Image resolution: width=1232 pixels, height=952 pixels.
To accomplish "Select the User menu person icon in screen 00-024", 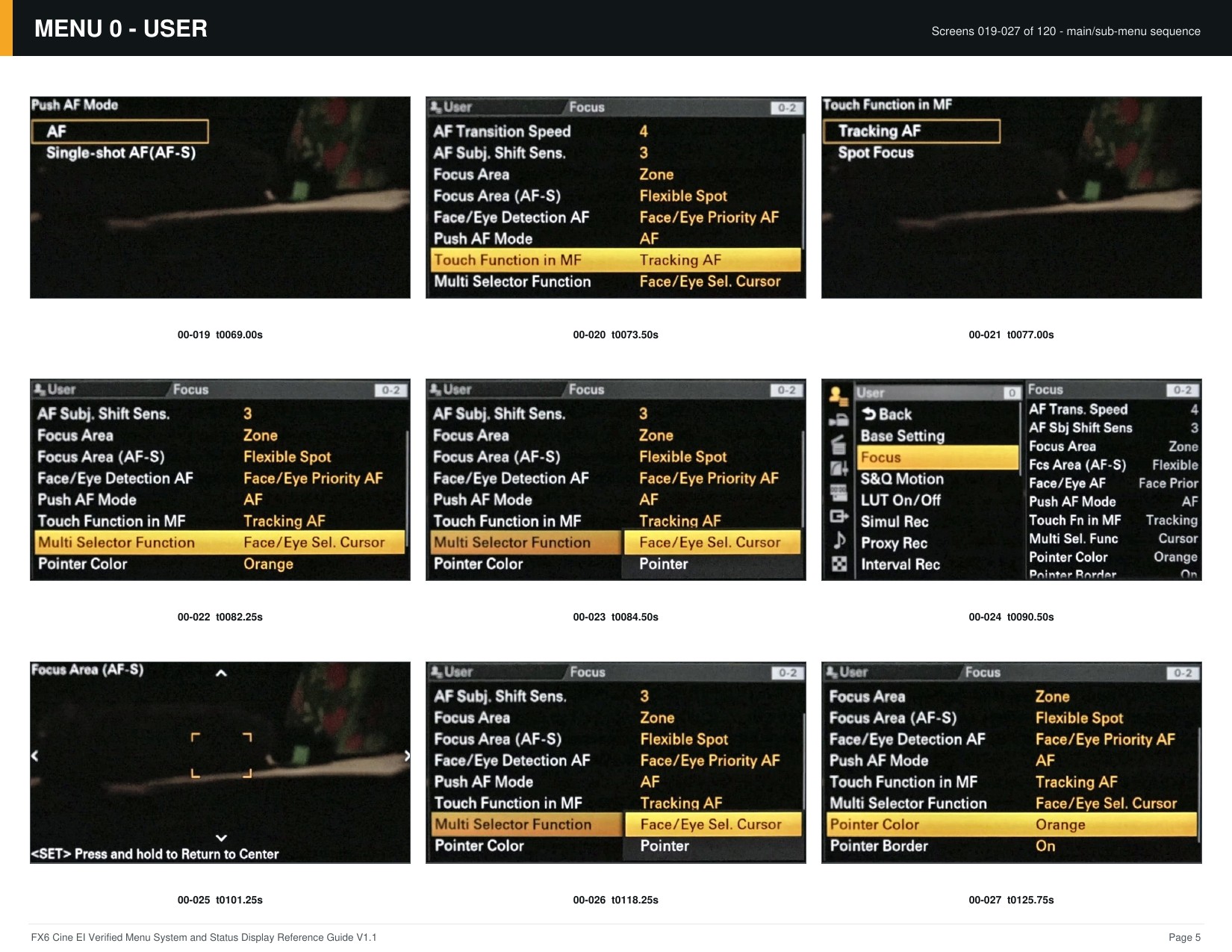I will tap(838, 396).
